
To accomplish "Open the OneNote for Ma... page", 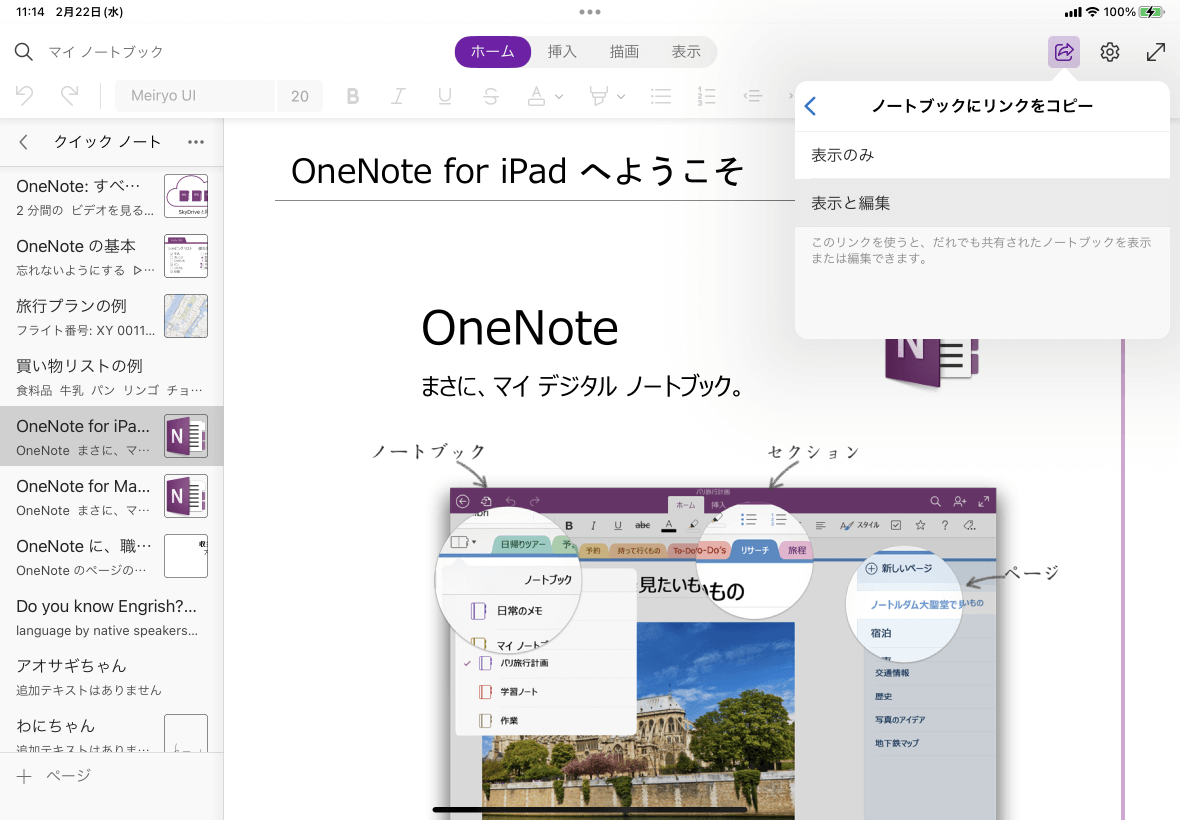I will pos(111,497).
